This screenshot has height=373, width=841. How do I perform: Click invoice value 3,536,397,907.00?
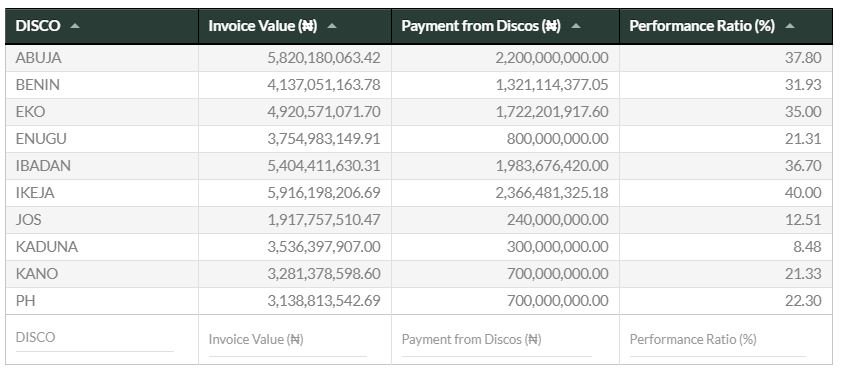[x=324, y=246]
